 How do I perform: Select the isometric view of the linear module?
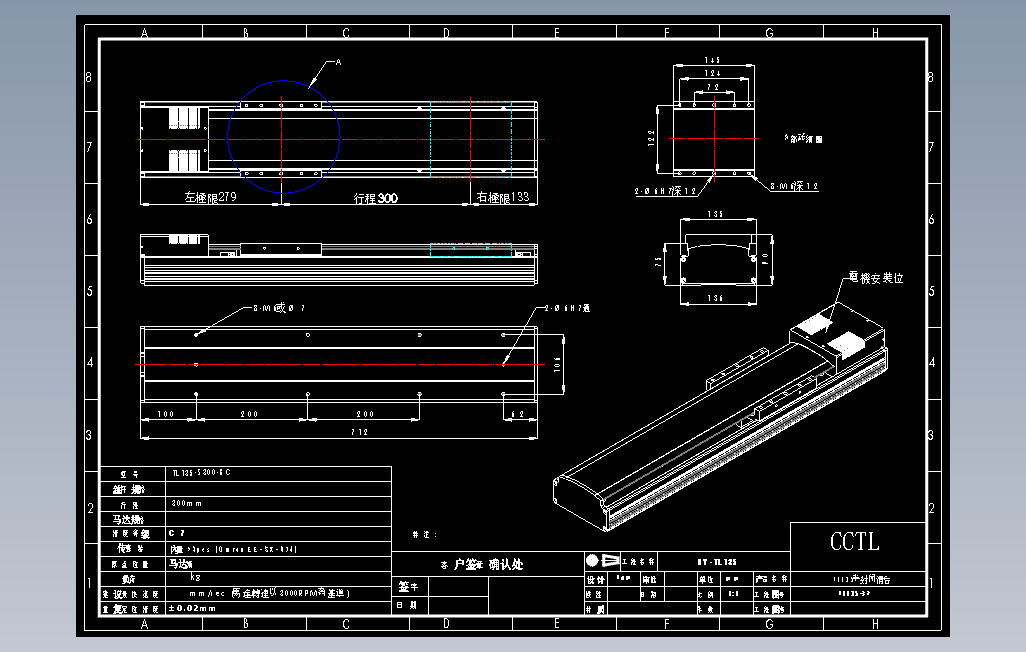click(x=720, y=417)
